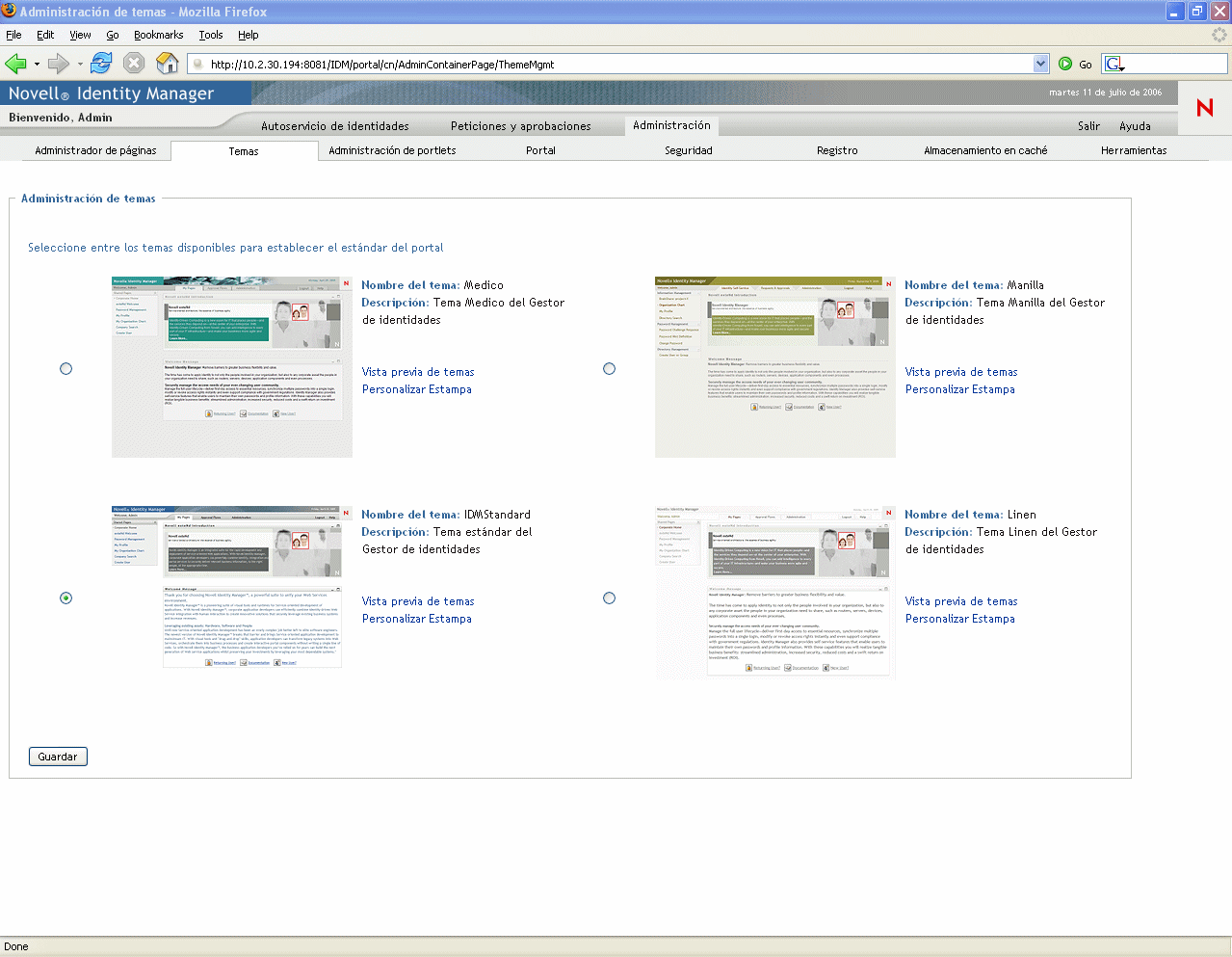Click in the URL address field

click(x=616, y=65)
